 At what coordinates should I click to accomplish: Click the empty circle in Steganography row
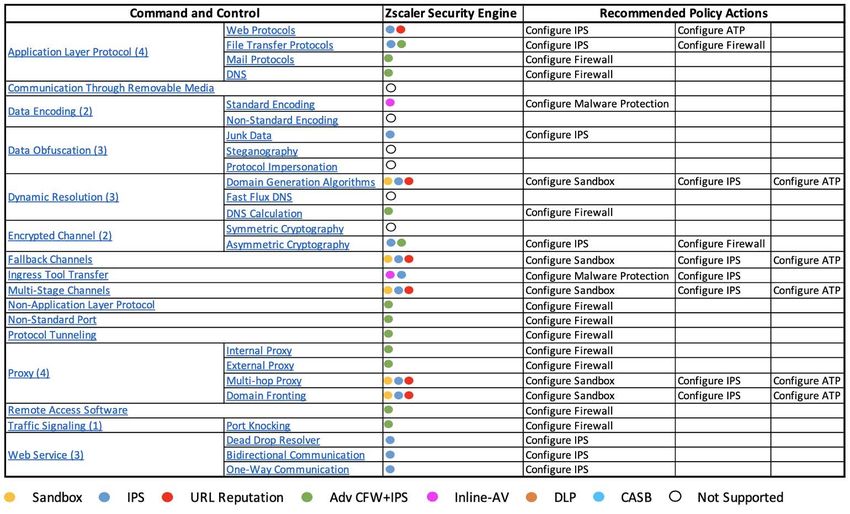click(390, 150)
